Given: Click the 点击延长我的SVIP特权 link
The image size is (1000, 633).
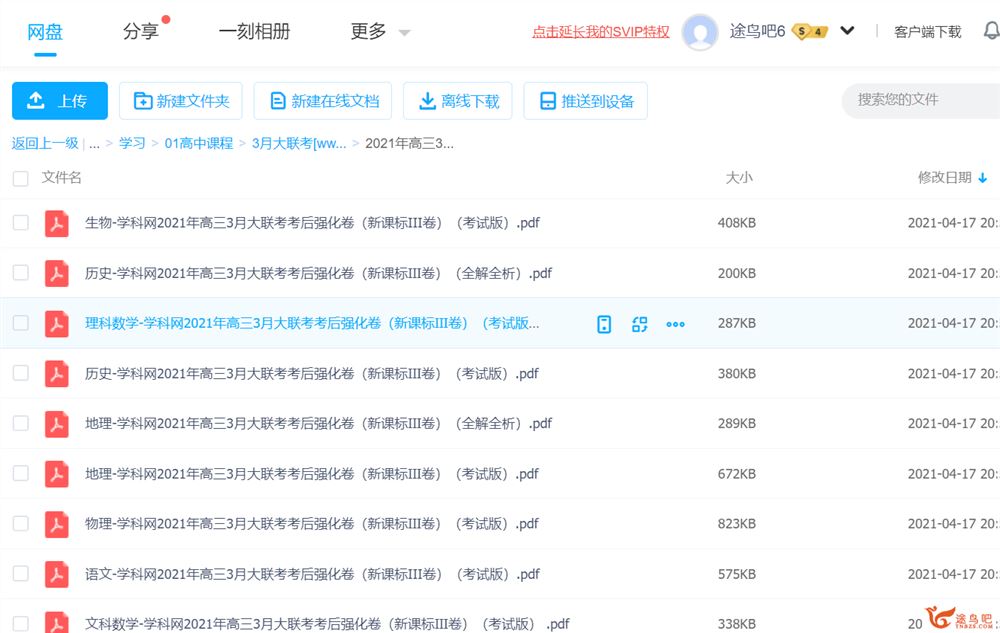Looking at the screenshot, I should tap(601, 32).
